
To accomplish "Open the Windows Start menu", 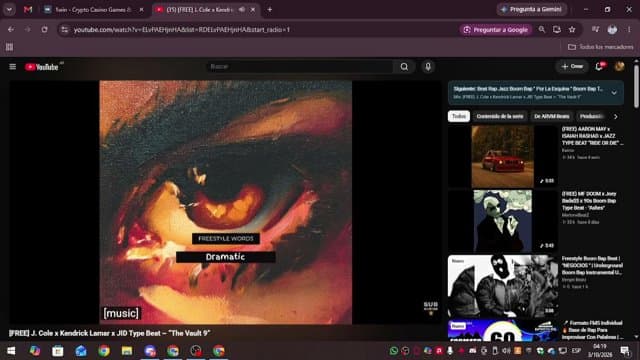I will point(11,351).
